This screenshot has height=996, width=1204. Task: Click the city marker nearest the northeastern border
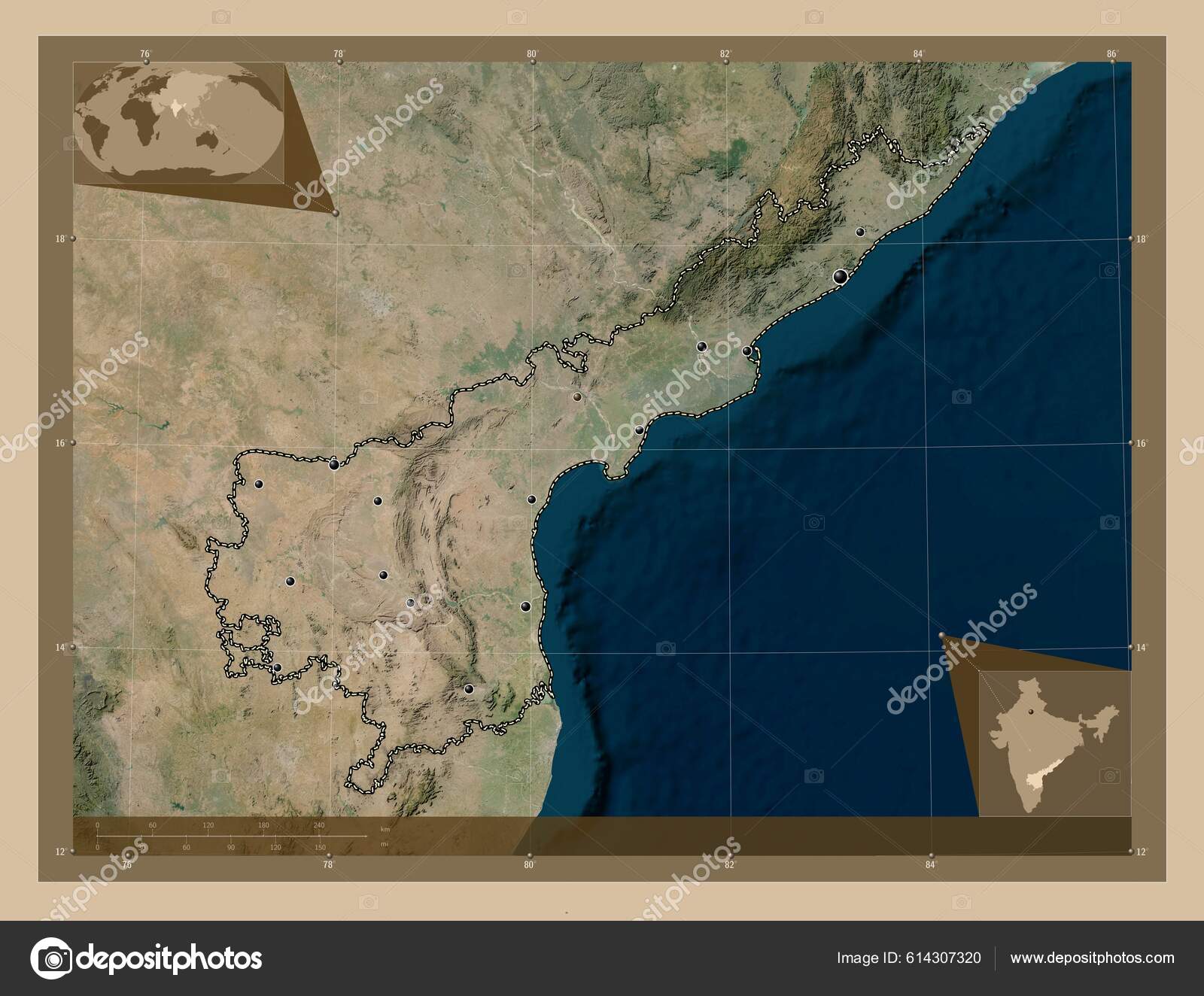[x=860, y=232]
